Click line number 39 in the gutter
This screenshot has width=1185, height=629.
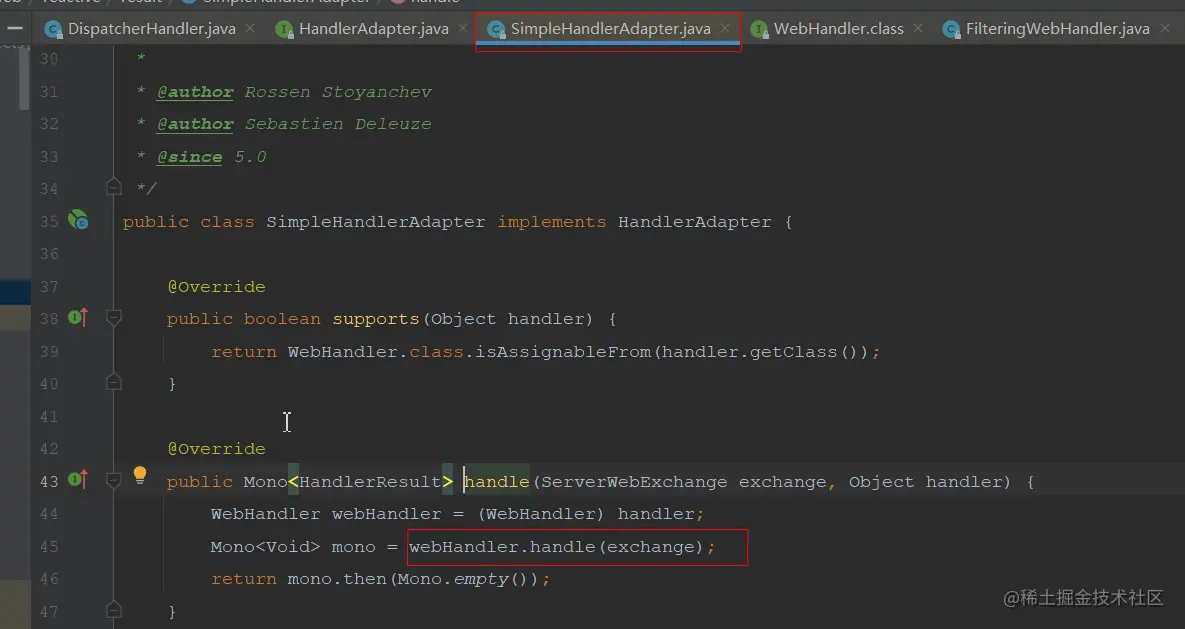(49, 352)
